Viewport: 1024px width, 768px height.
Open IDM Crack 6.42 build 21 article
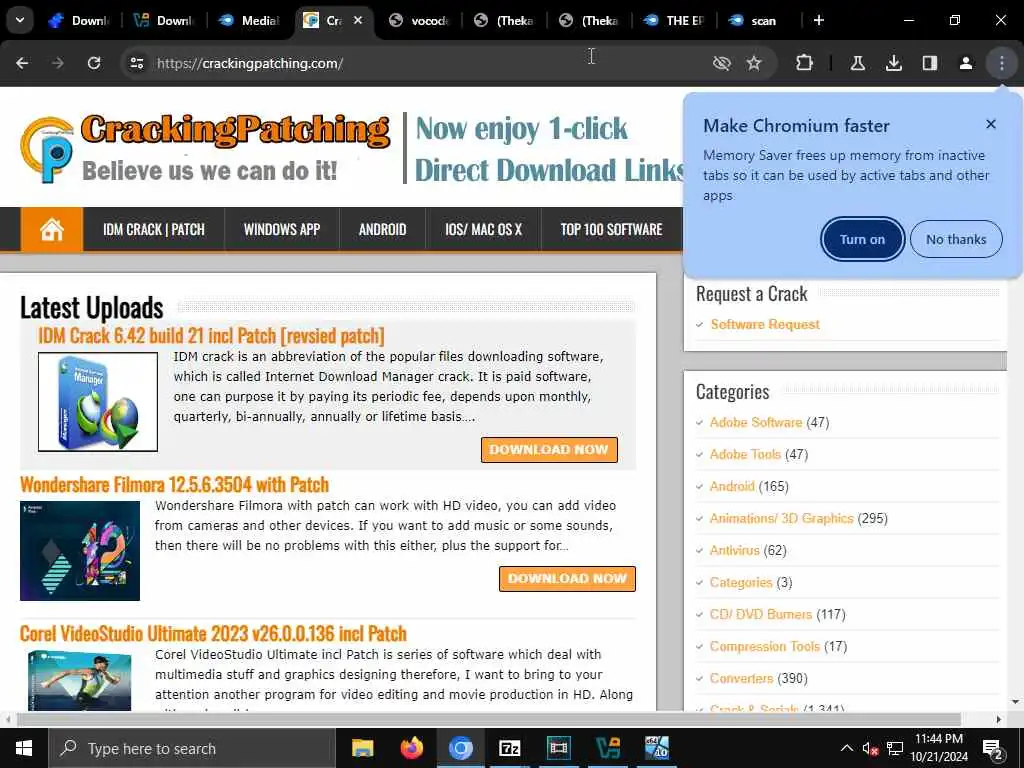click(x=211, y=336)
